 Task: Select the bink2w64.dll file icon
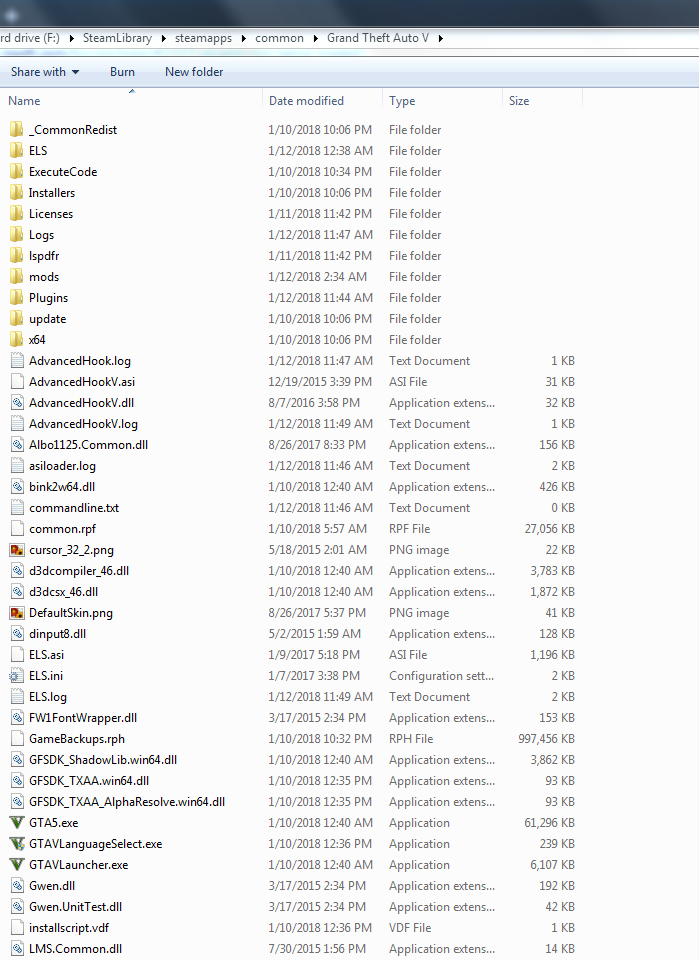pos(18,487)
